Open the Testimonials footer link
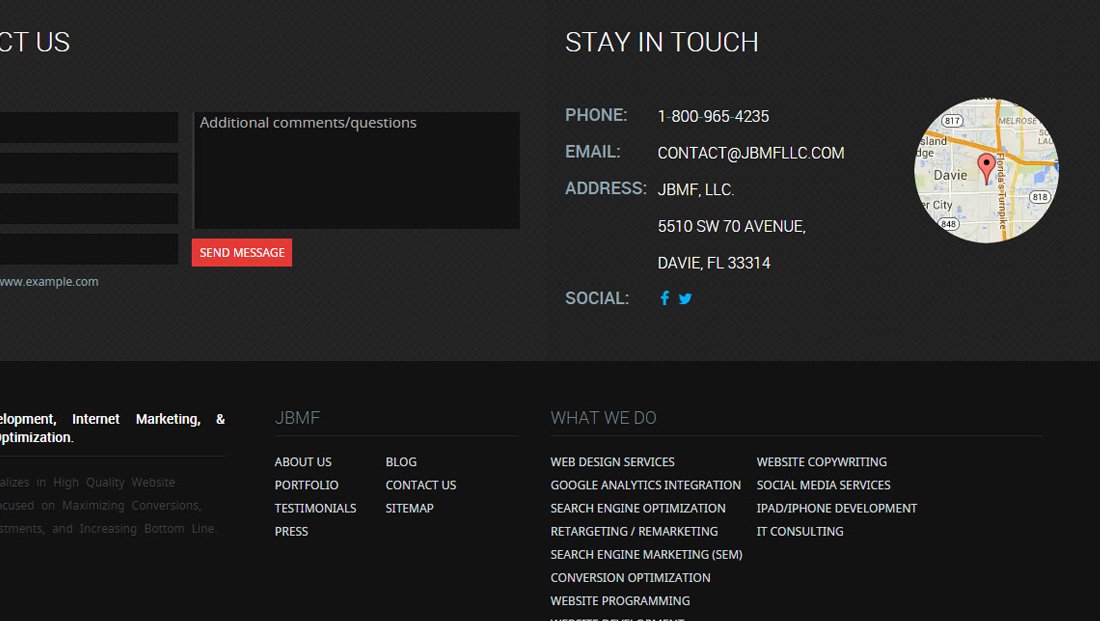Image resolution: width=1100 pixels, height=621 pixels. tap(316, 508)
